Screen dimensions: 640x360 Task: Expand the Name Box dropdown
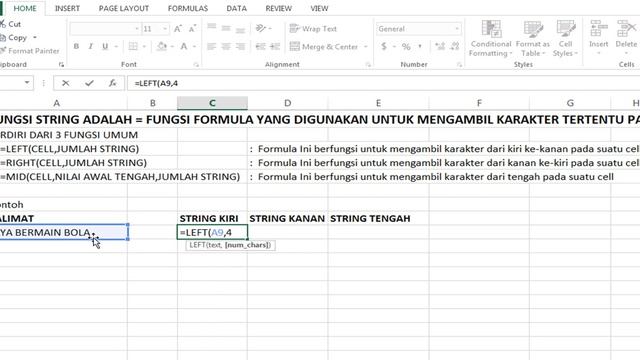(x=27, y=83)
